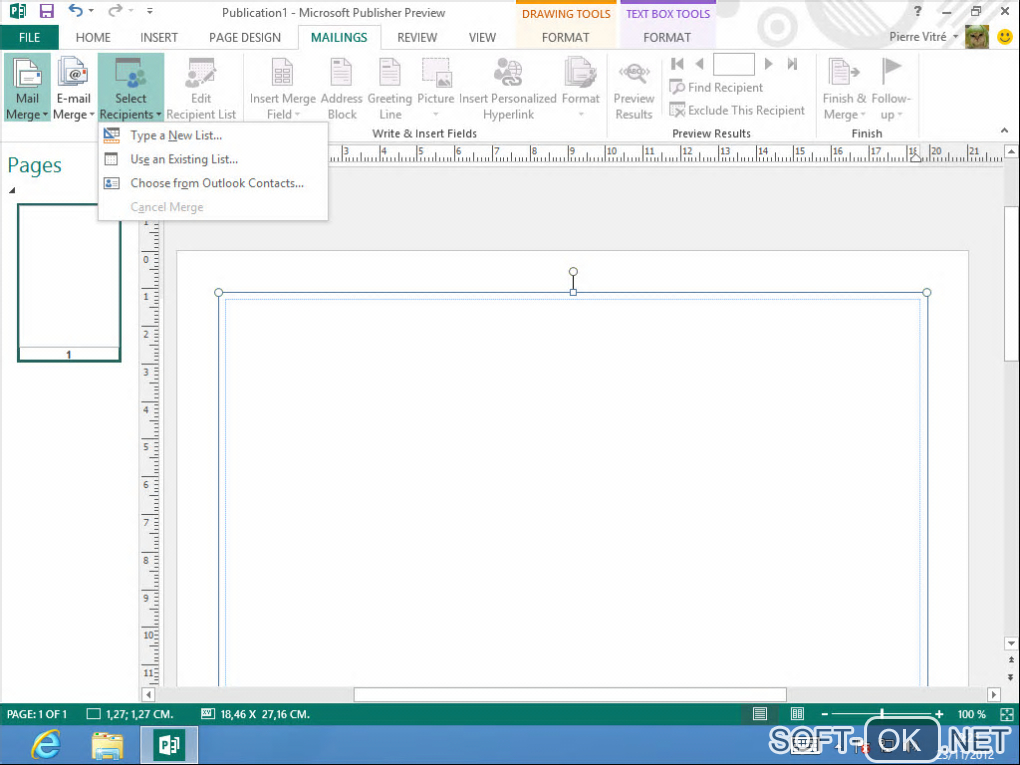Image resolution: width=1020 pixels, height=765 pixels.
Task: Switch to the VIEW tab
Action: pos(482,38)
